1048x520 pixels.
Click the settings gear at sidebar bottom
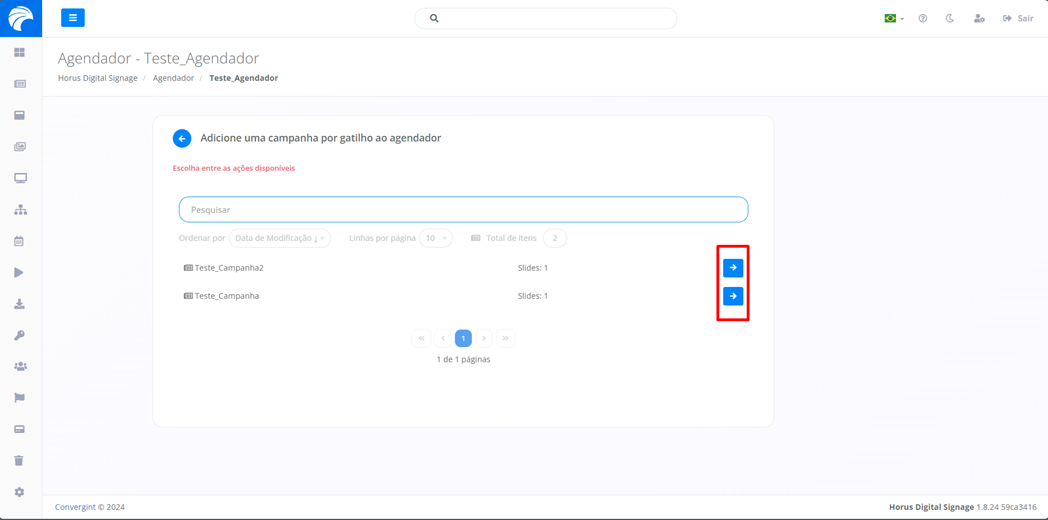(19, 492)
